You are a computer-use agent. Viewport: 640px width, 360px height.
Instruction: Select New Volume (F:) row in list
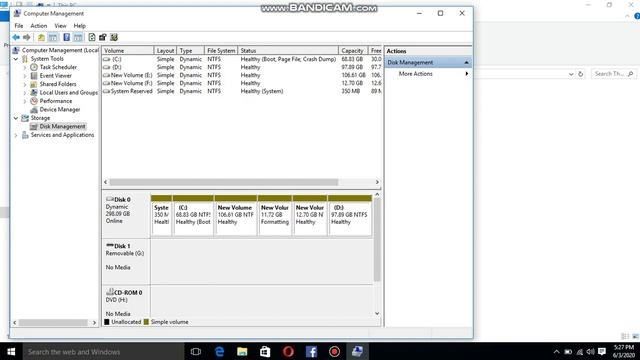242,83
